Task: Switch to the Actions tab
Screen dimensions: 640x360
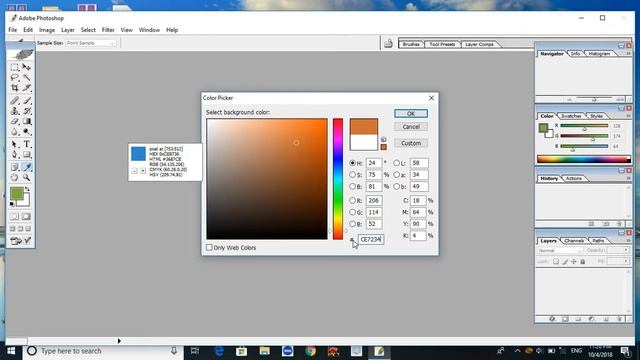Action: (573, 178)
